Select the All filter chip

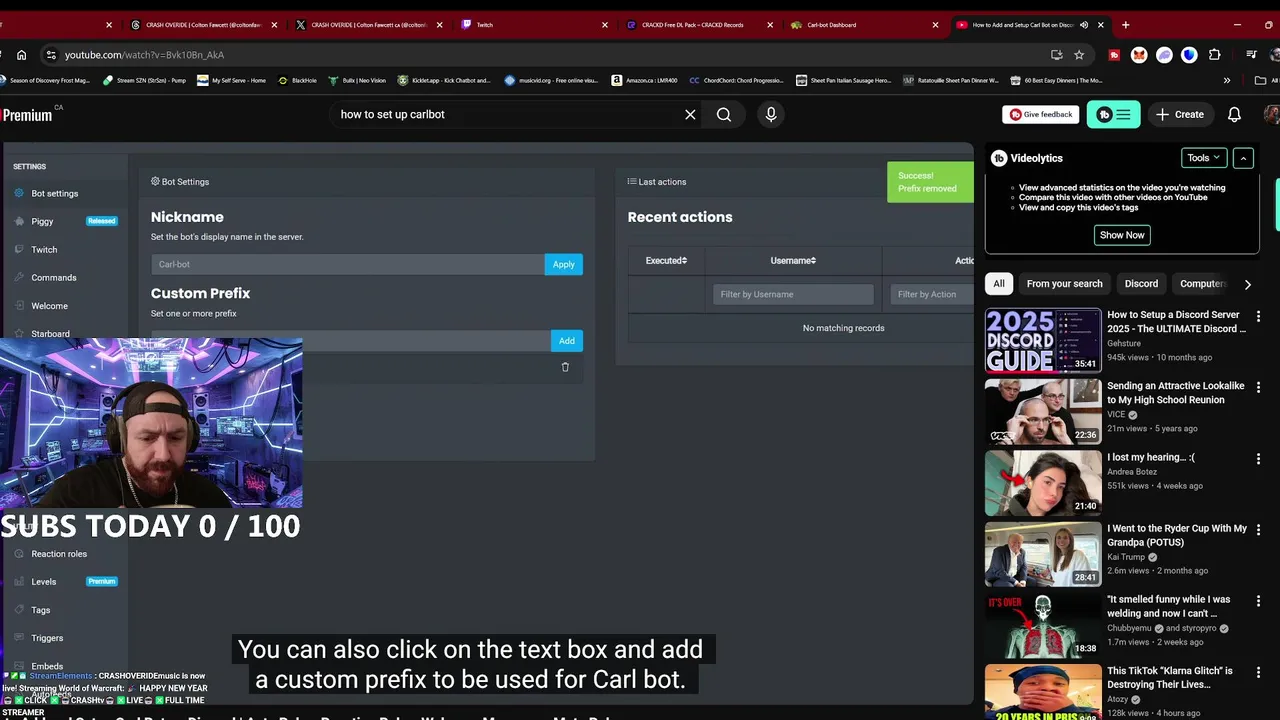[998, 284]
